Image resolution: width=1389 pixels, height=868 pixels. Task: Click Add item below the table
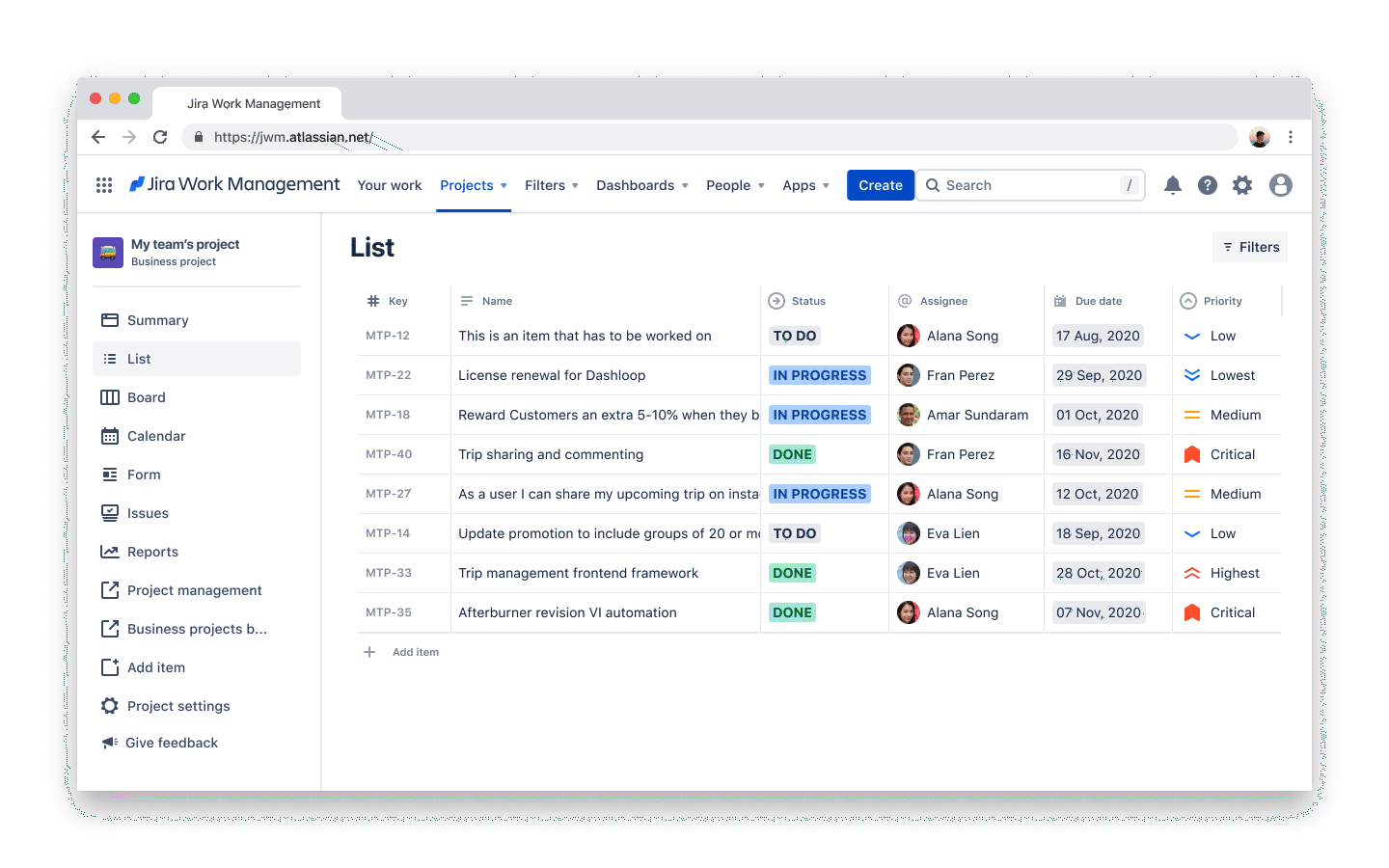tap(416, 652)
